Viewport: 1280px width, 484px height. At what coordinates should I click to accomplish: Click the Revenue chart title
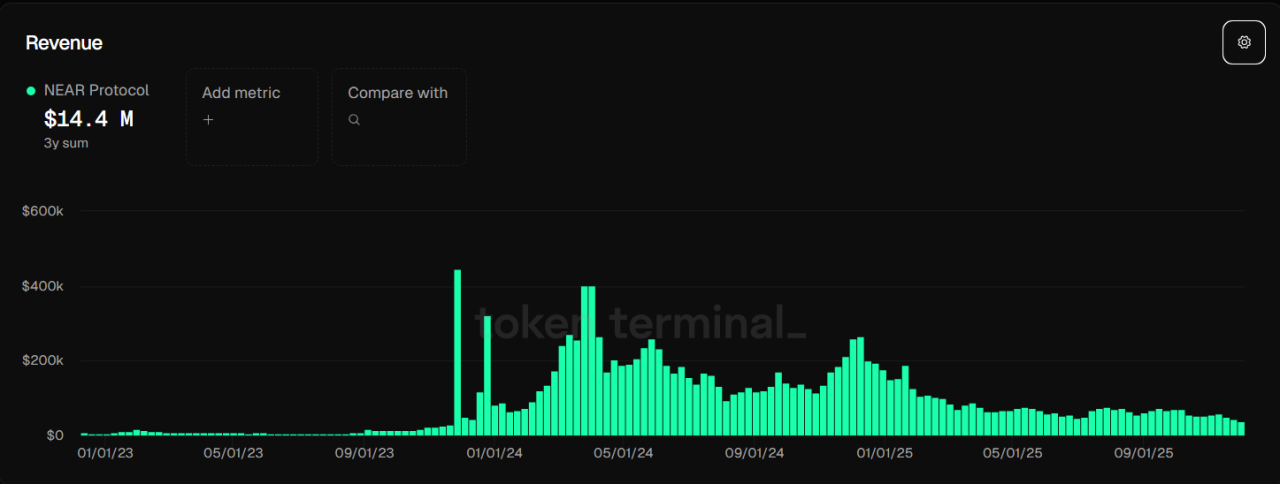tap(64, 43)
